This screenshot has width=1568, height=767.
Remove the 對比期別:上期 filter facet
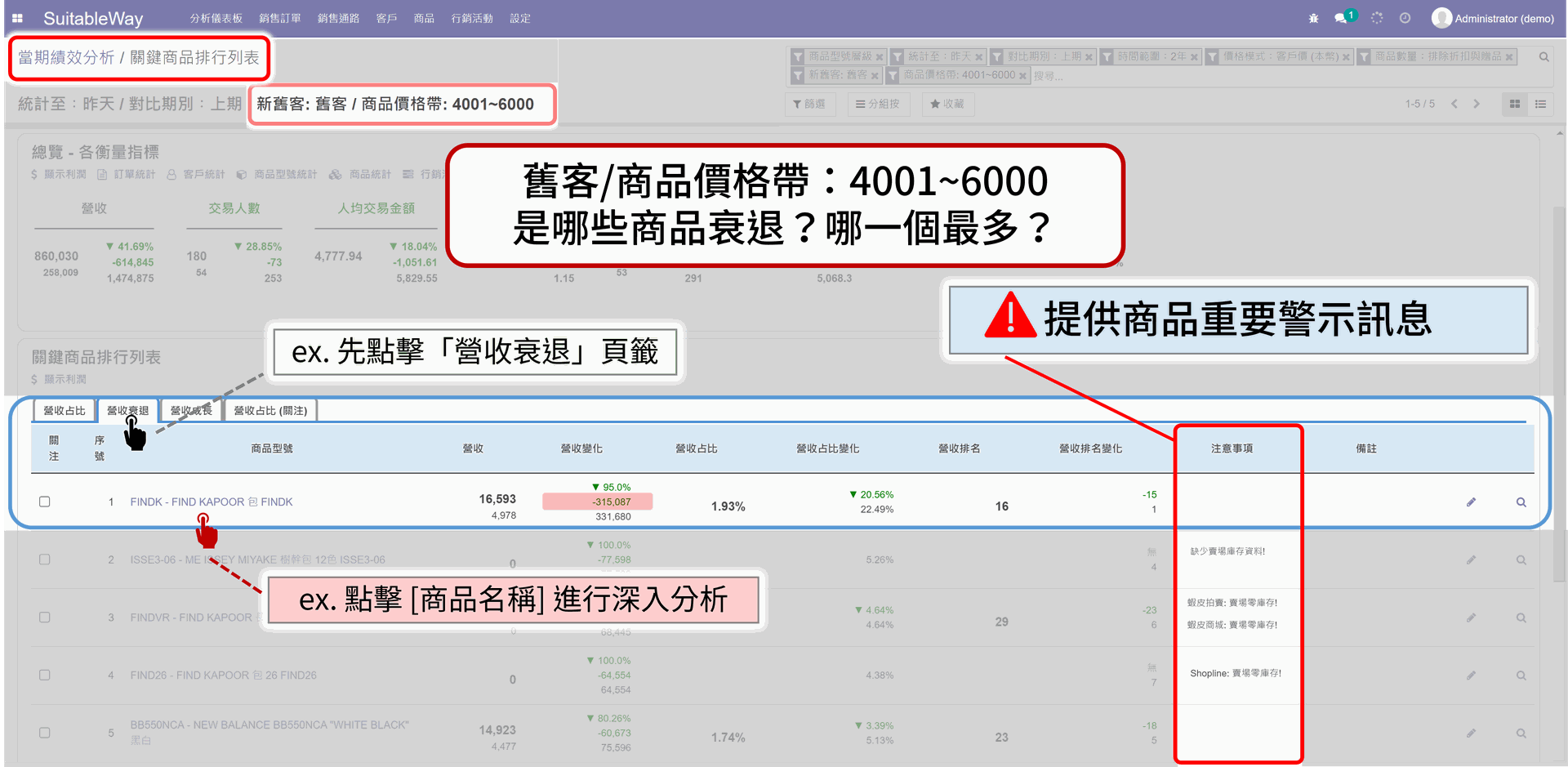(1089, 57)
